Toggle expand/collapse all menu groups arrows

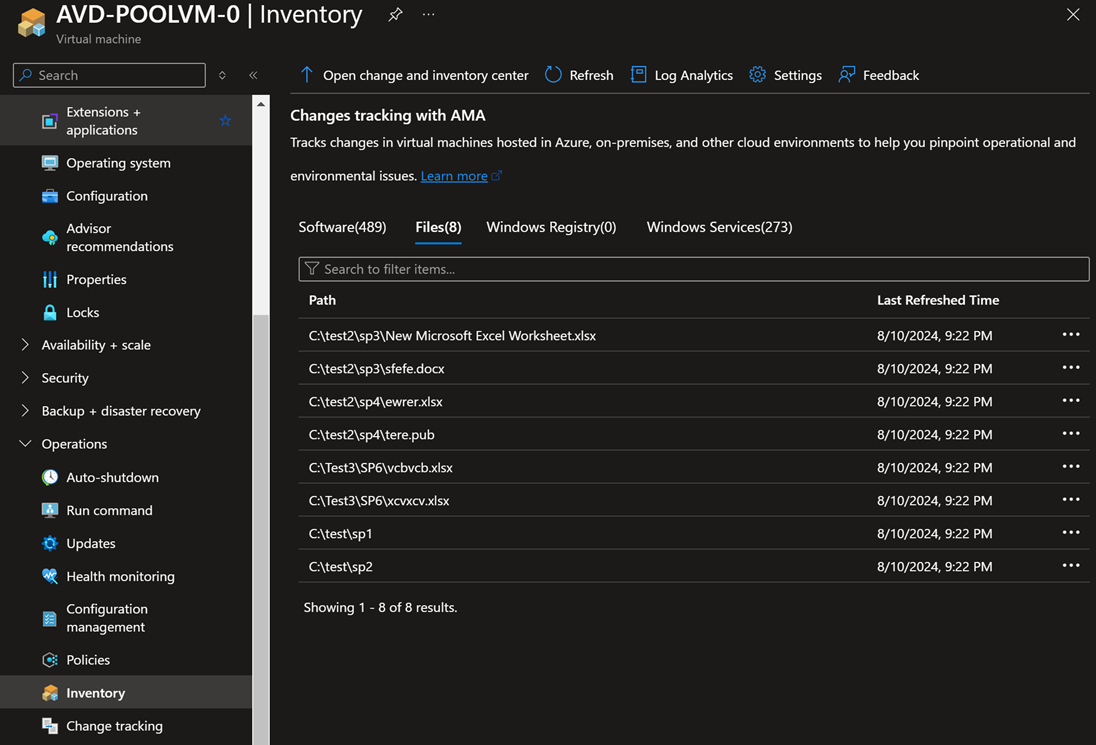(x=222, y=75)
